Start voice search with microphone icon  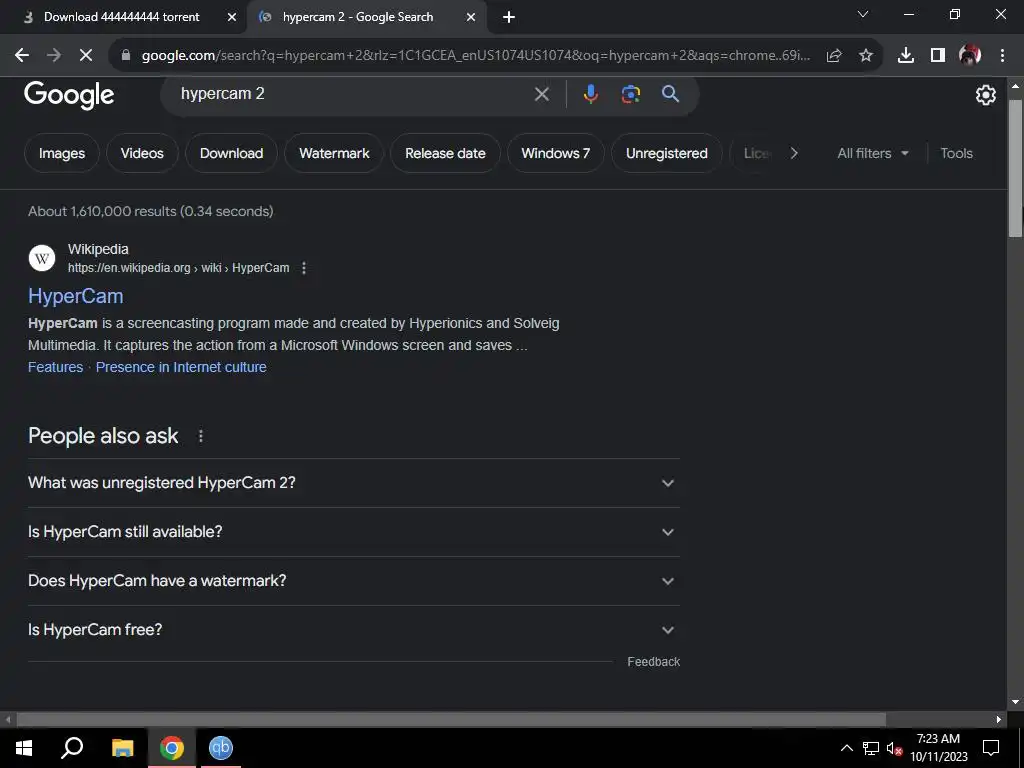[590, 94]
